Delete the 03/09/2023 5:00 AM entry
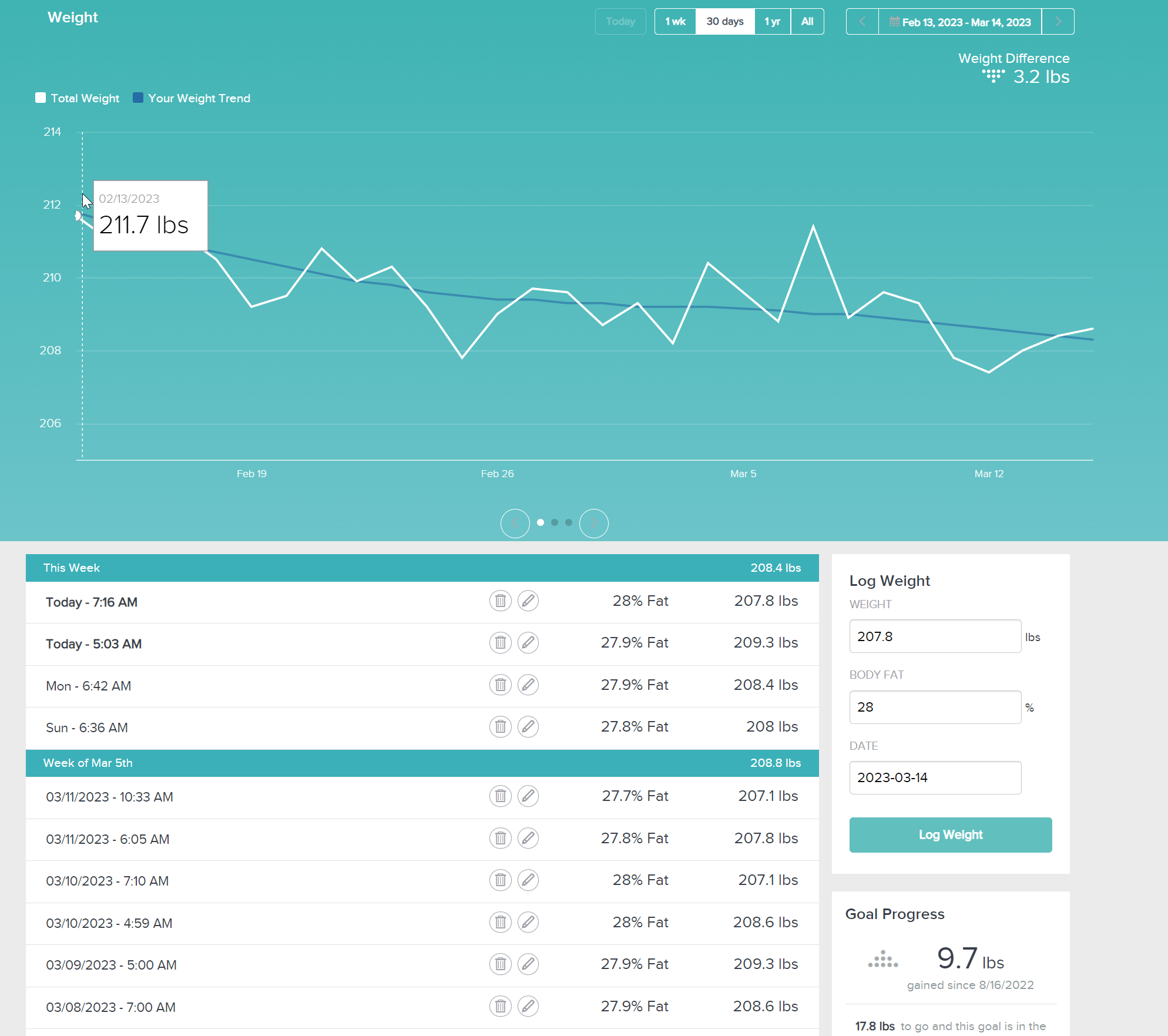1168x1036 pixels. click(500, 964)
